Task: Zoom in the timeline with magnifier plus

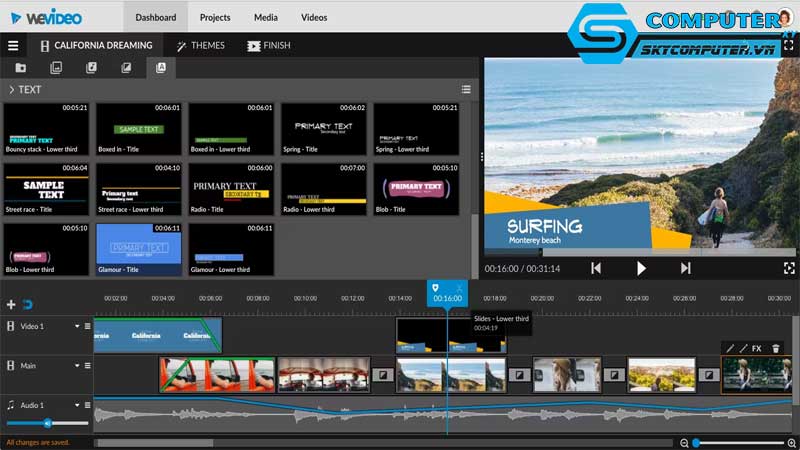Action: [790, 442]
